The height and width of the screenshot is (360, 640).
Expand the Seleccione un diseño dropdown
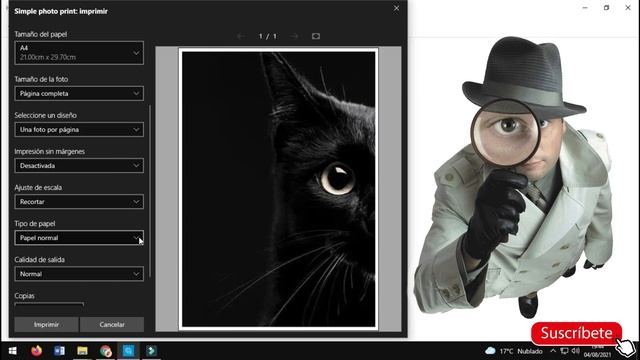79,129
